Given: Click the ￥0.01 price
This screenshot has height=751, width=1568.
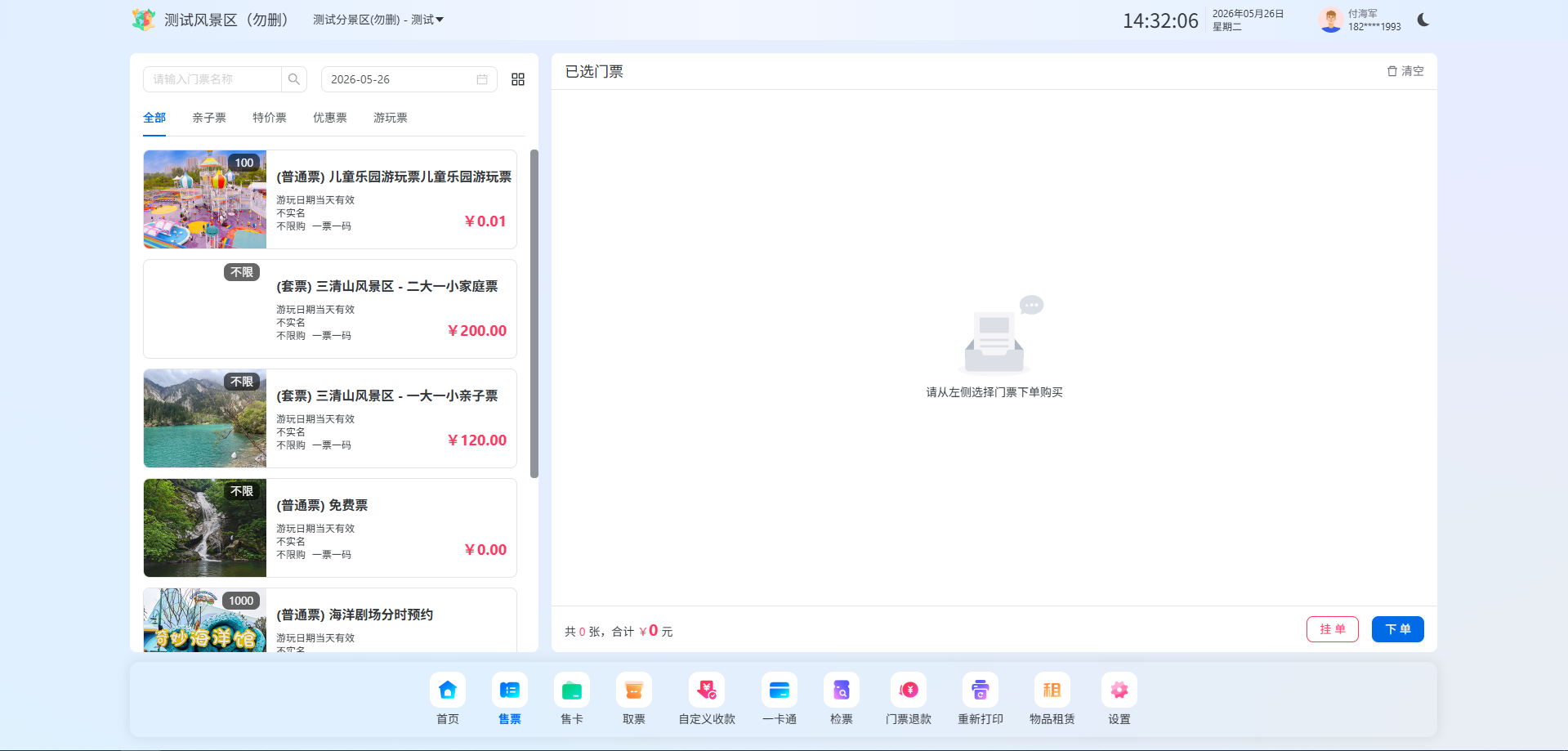Looking at the screenshot, I should click(x=485, y=221).
